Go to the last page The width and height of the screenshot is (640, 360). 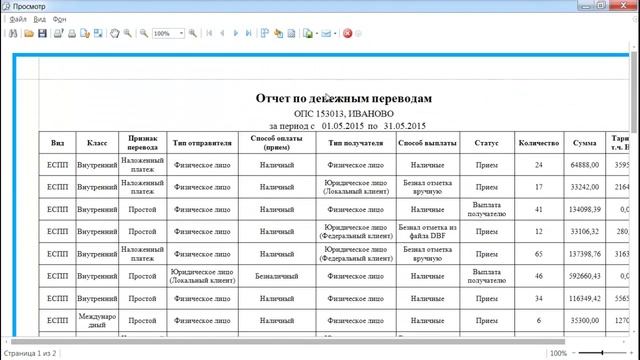click(248, 33)
